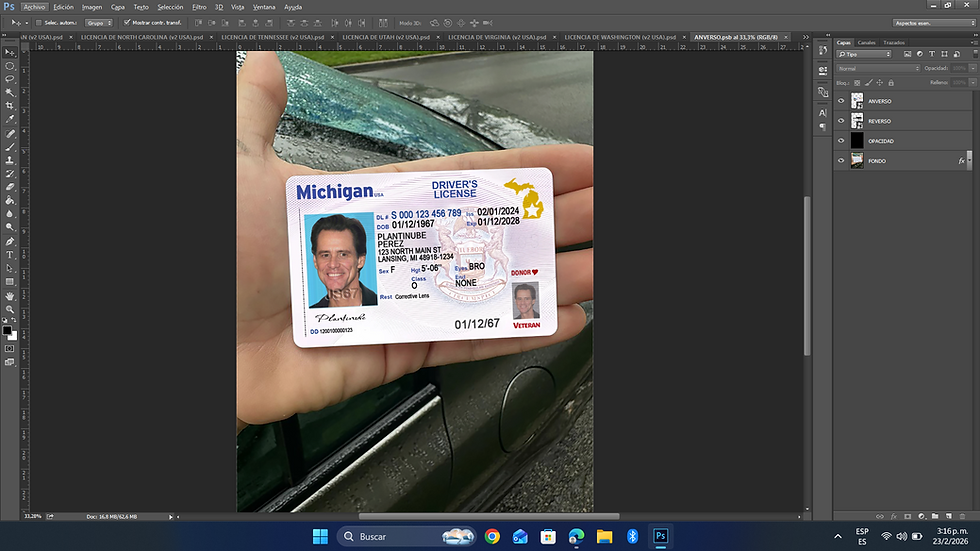Select the Brush tool
This screenshot has width=980, height=551.
[x=9, y=147]
